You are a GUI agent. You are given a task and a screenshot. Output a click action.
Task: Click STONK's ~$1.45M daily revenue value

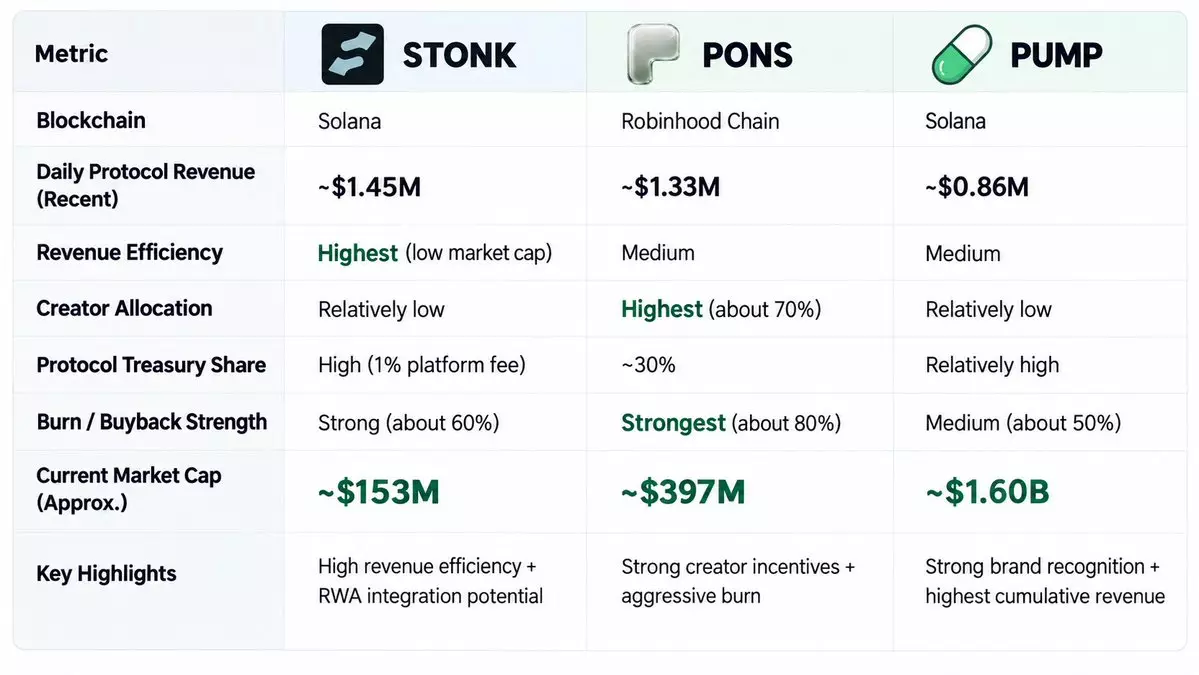(x=369, y=187)
